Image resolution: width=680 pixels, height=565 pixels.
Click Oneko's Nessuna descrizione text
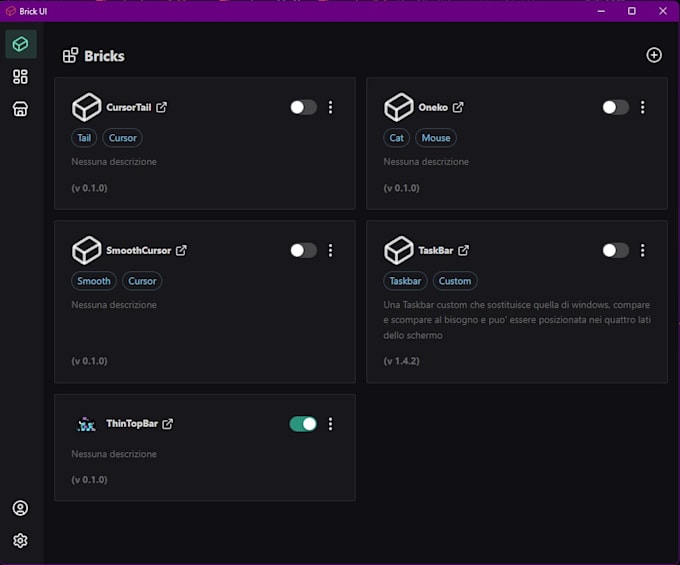(x=426, y=162)
